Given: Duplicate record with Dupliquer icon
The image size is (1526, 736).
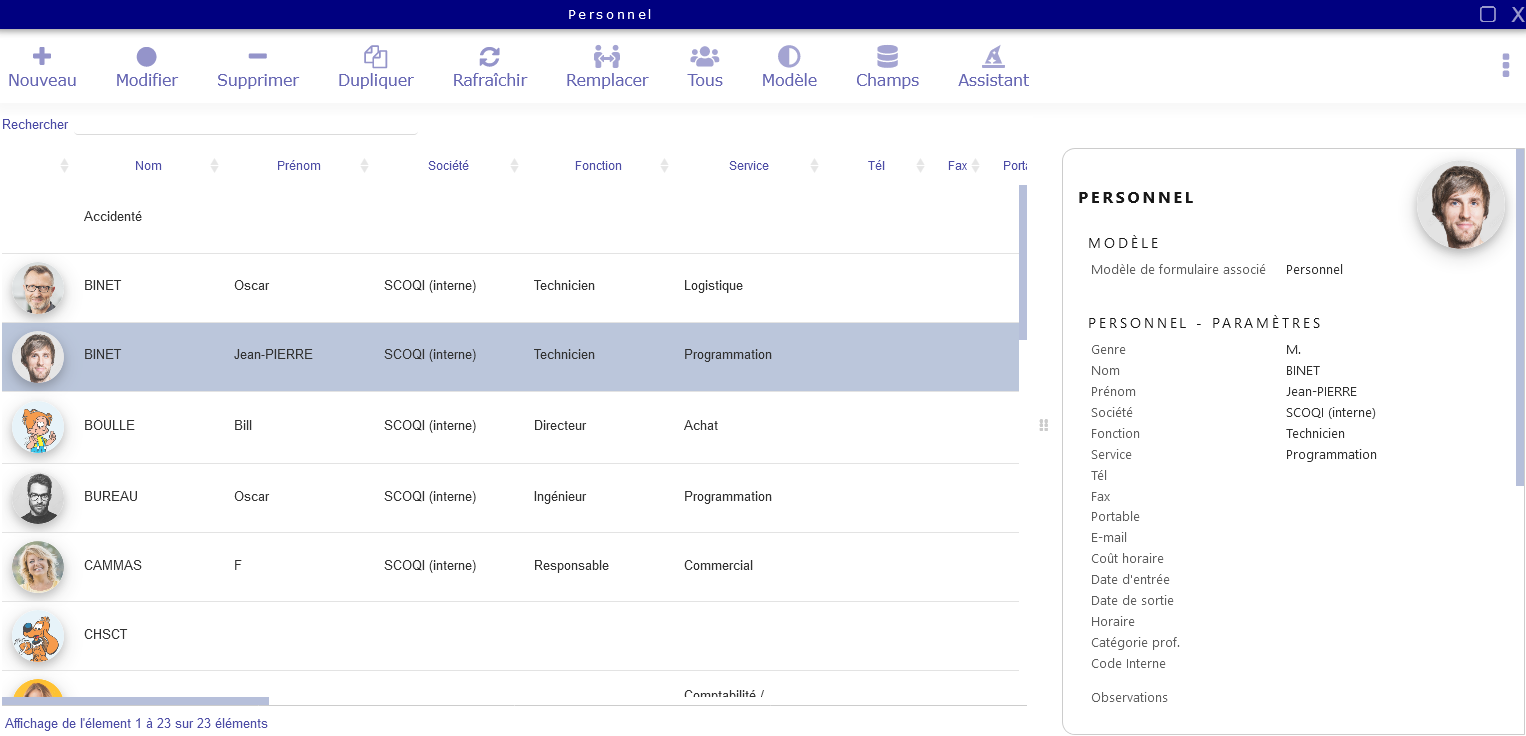Looking at the screenshot, I should pyautogui.click(x=375, y=57).
